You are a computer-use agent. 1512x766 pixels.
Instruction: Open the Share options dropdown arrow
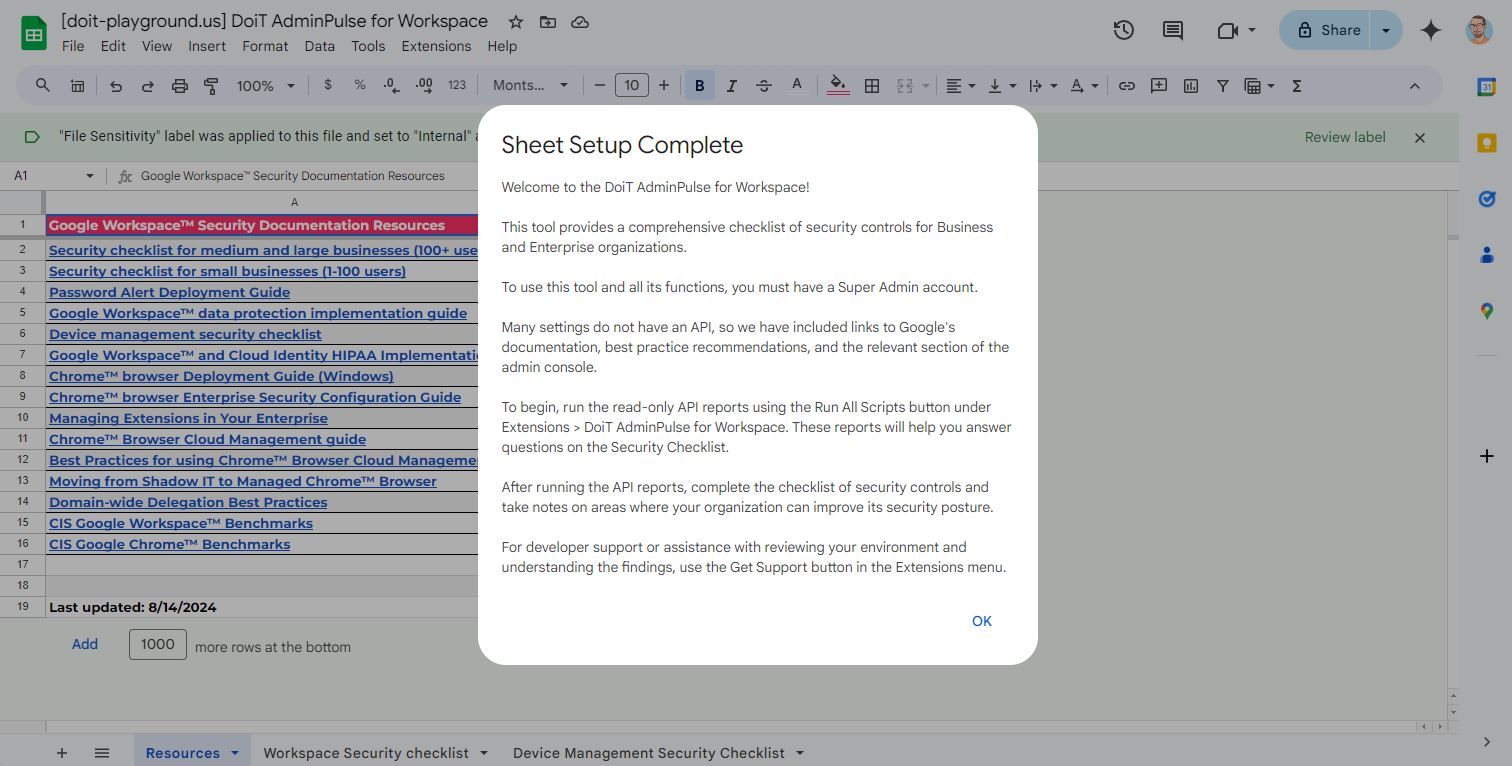coord(1386,30)
